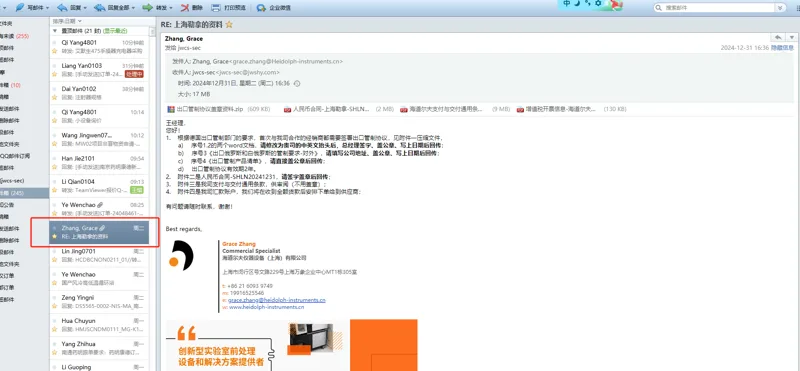Click the paperclip icon on Zhang, Grace email
800x371 pixels.
[102, 228]
